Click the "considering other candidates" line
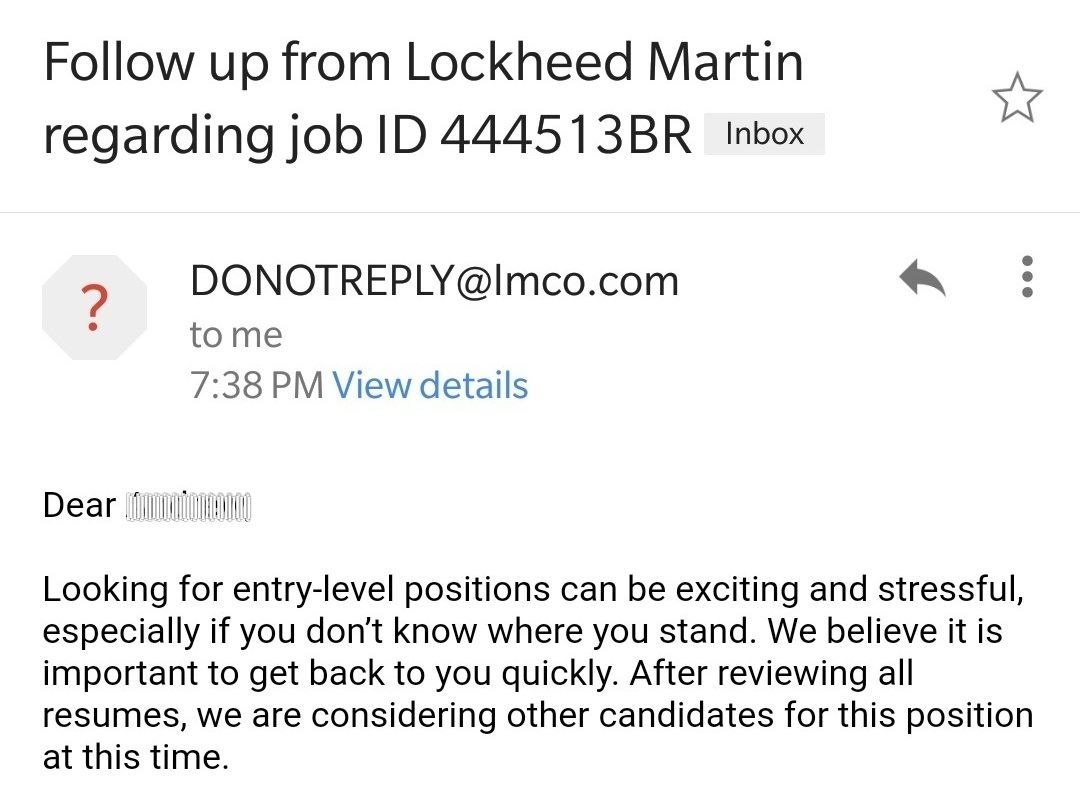The image size is (1080, 809). pyautogui.click(x=538, y=715)
